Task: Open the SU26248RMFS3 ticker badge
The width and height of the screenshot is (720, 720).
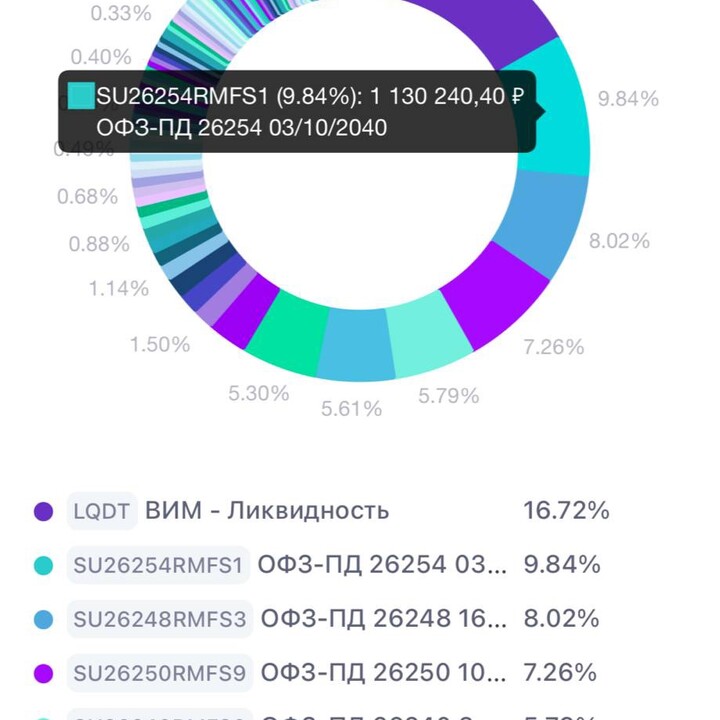Action: coord(160,619)
